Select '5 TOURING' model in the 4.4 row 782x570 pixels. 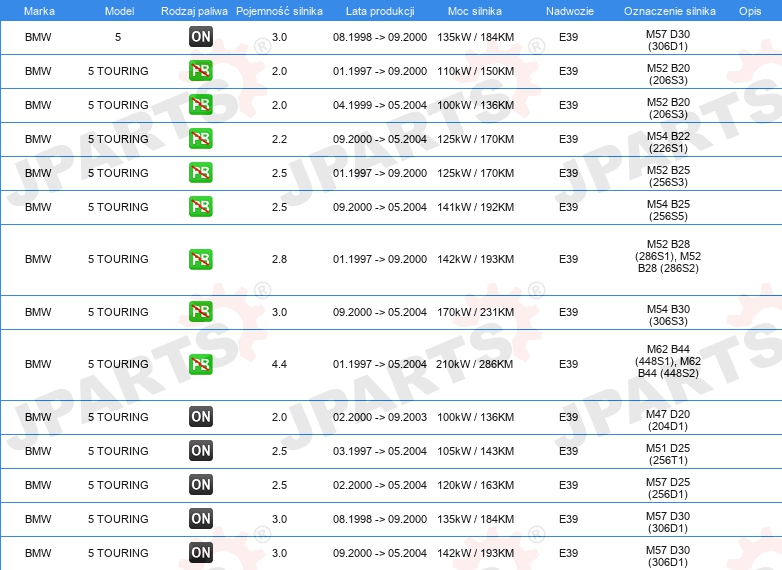[118, 364]
